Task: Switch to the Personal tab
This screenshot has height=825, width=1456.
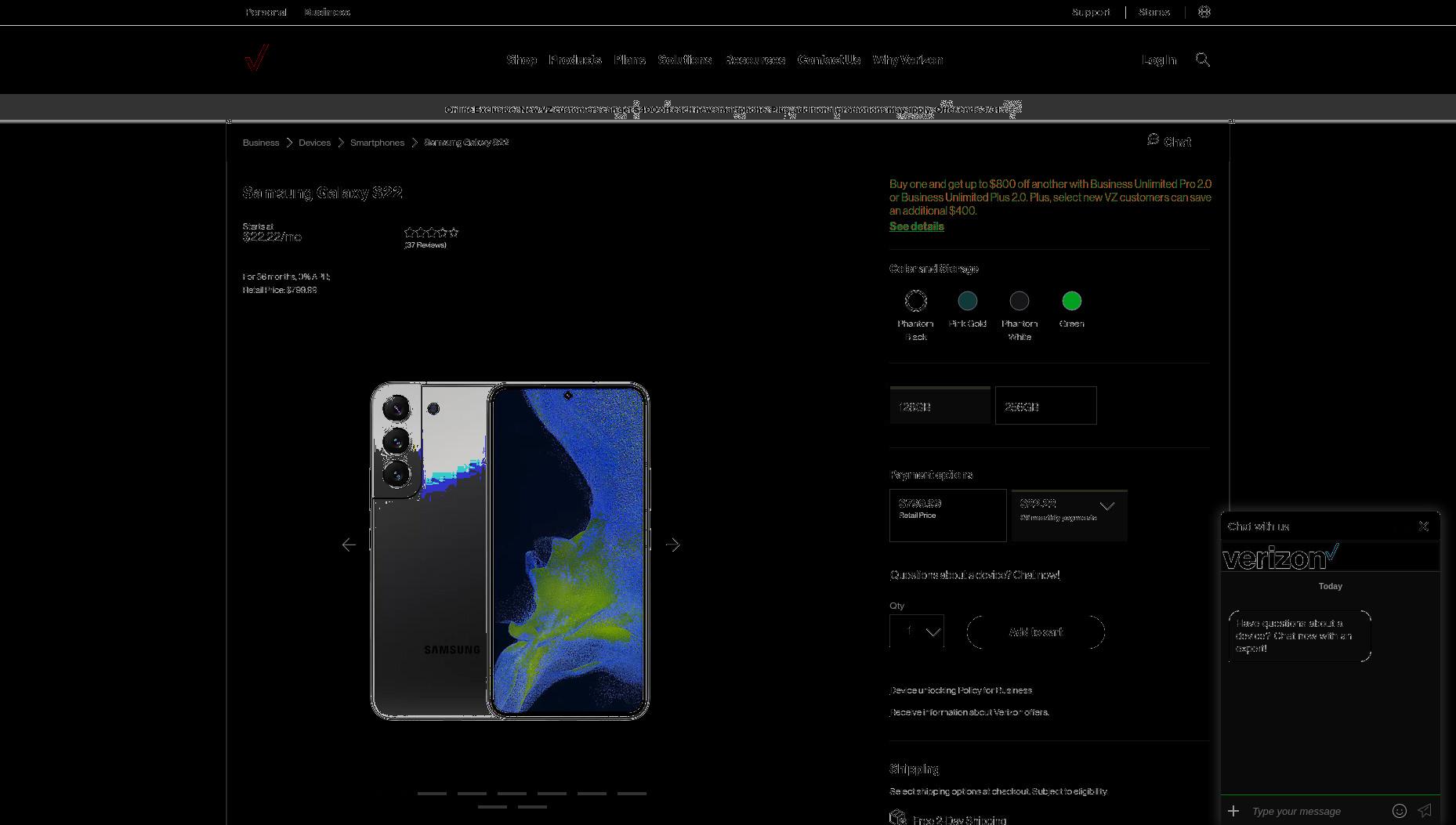Action: (266, 12)
